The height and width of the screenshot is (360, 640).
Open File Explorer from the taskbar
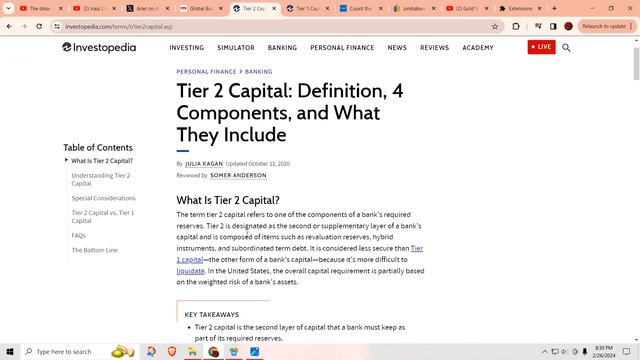192,351
